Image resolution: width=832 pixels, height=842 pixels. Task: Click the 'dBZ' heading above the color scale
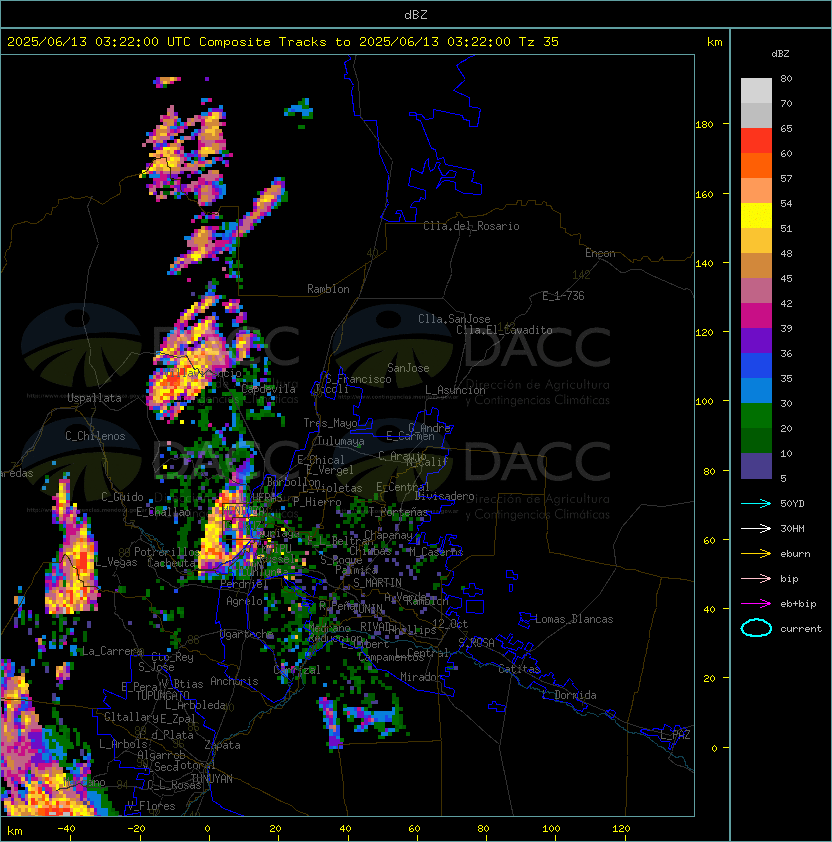780,54
